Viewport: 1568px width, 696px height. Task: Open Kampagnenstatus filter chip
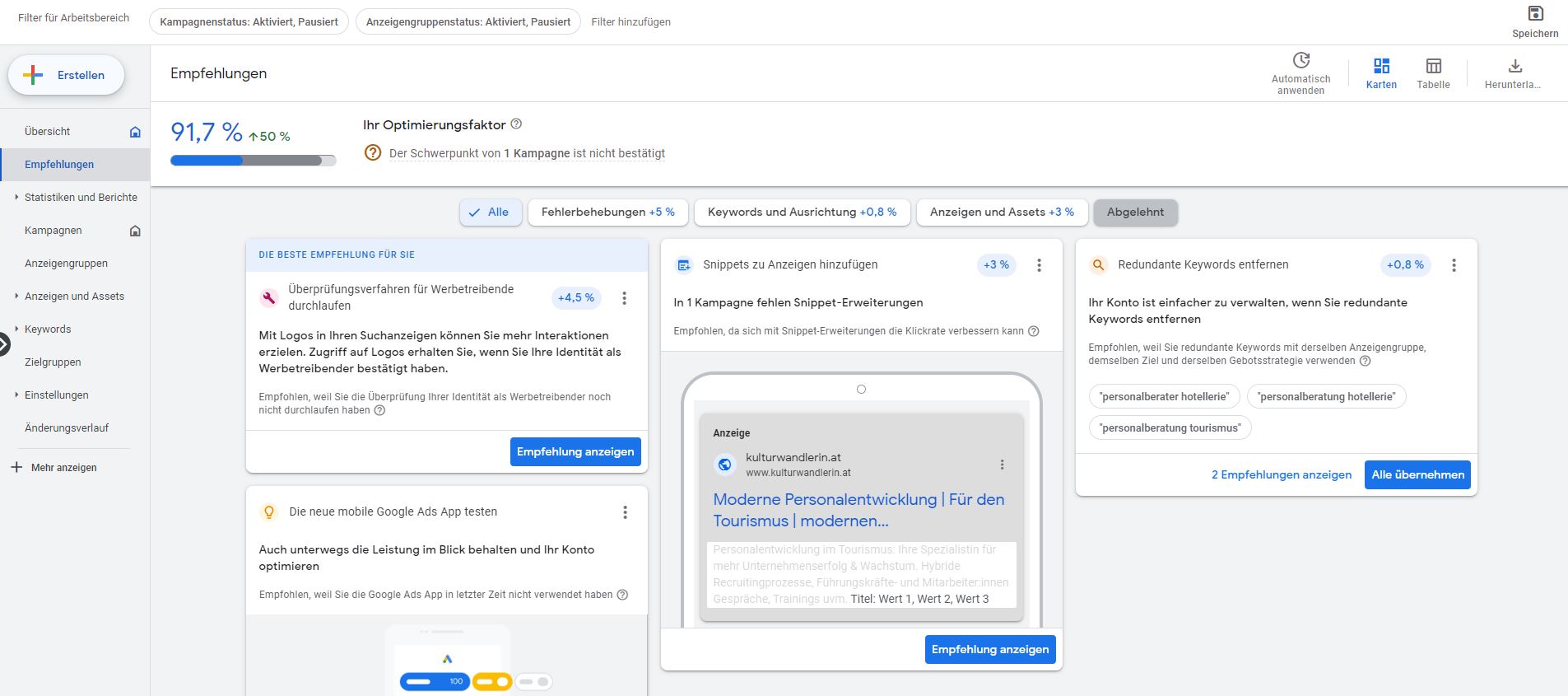click(249, 22)
